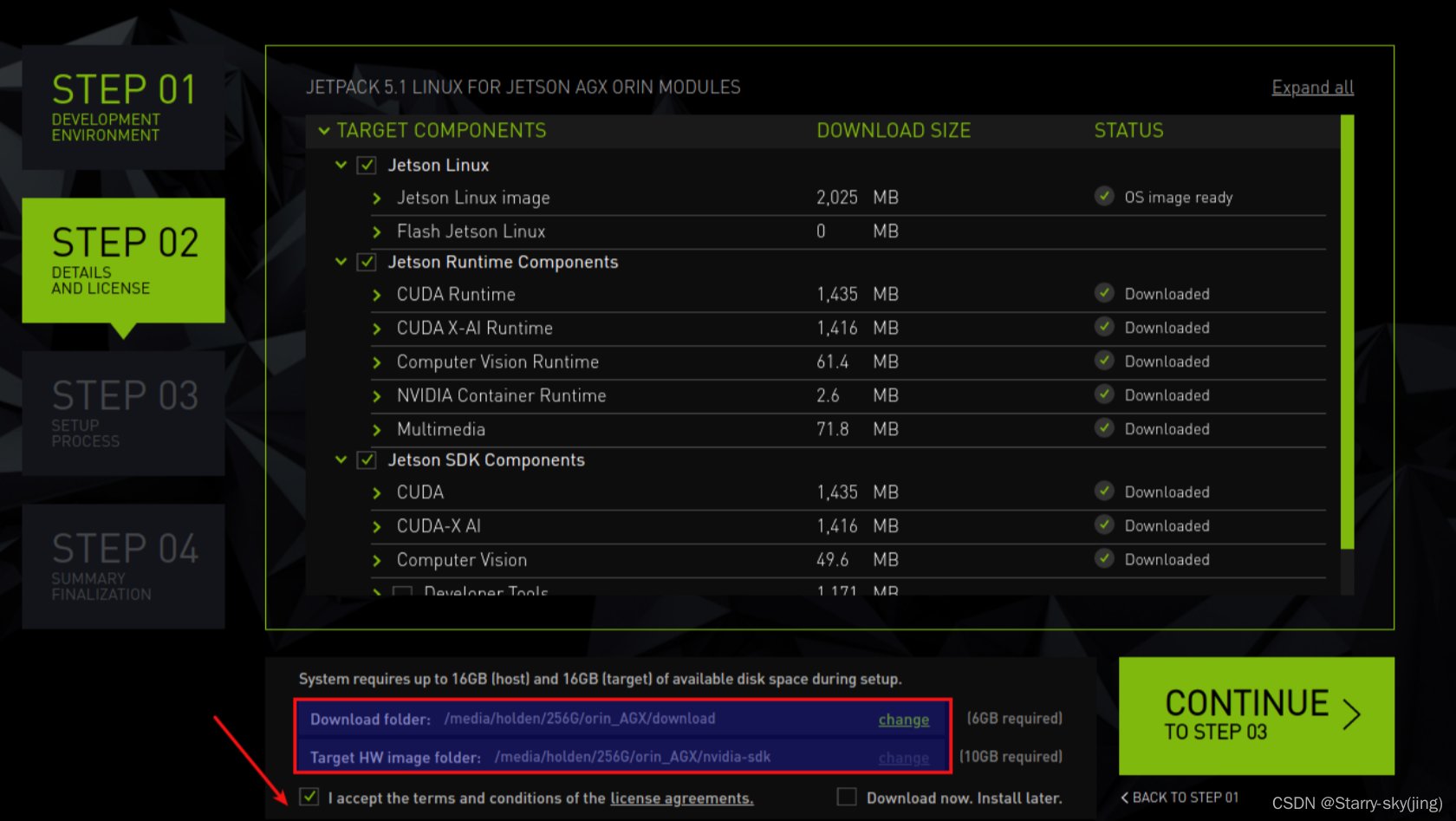Click the 6GB required note
Screen dimensions: 1456x821
(x=1015, y=719)
